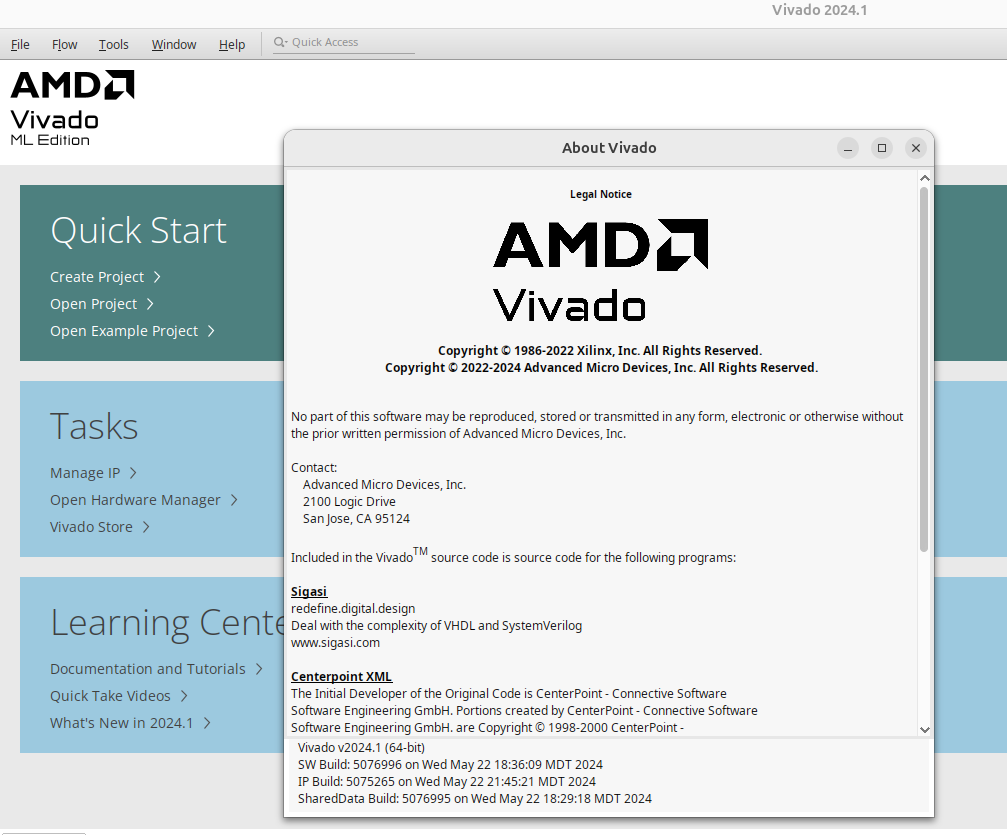This screenshot has height=835, width=1007.
Task: Click Open Project link
Action: (x=94, y=304)
